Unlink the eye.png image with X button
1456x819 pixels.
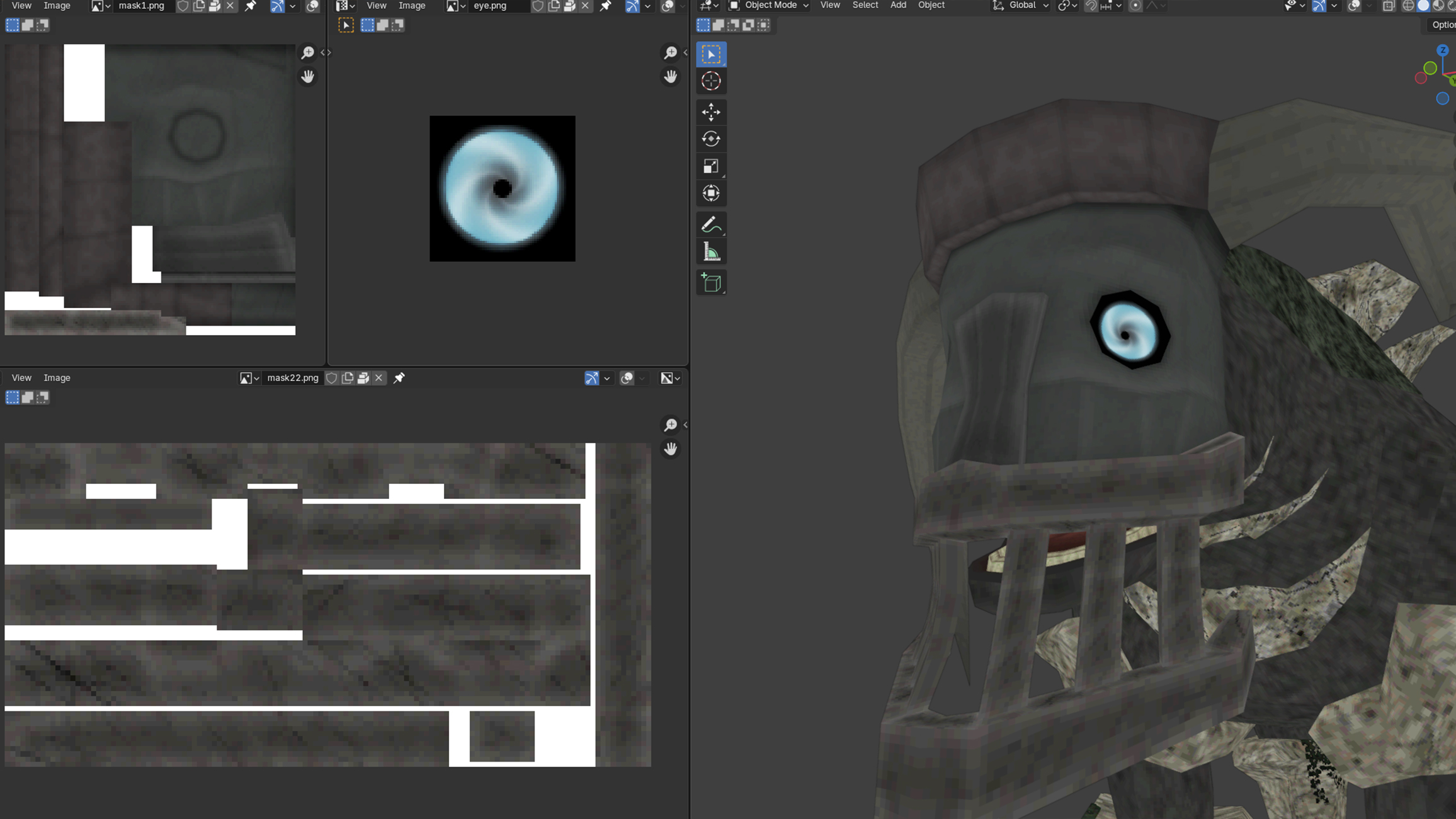pyautogui.click(x=585, y=6)
